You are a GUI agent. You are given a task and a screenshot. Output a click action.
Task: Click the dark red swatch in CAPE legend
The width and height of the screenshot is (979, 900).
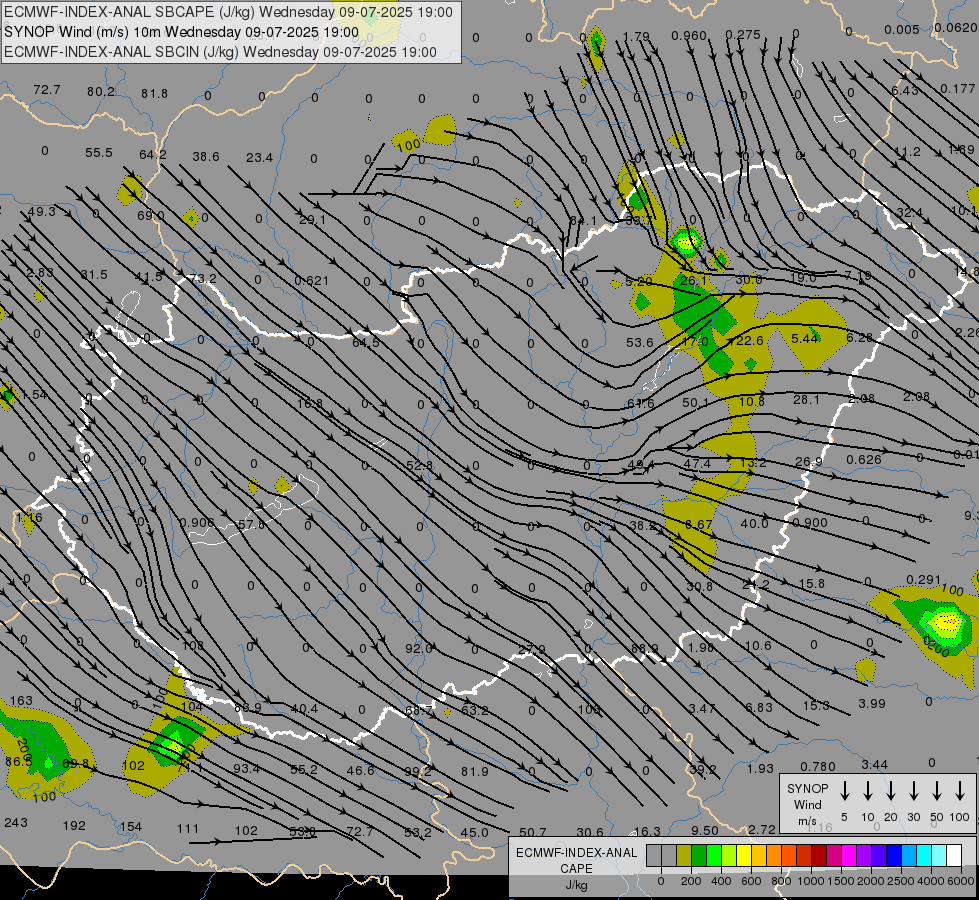tap(819, 856)
